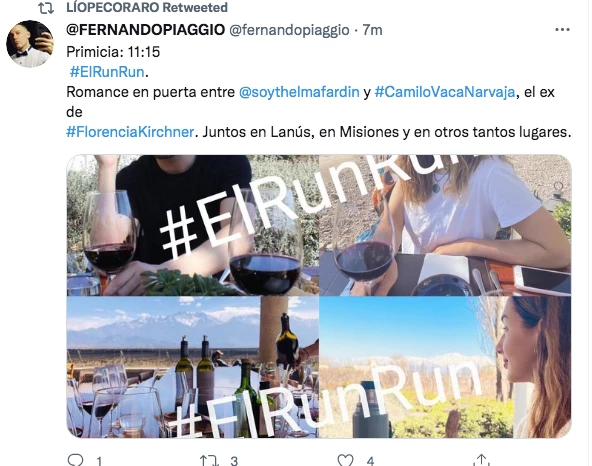Viewport: 592px width, 466px height.
Task: Open top-left photo of man with wine
Action: coord(193,225)
